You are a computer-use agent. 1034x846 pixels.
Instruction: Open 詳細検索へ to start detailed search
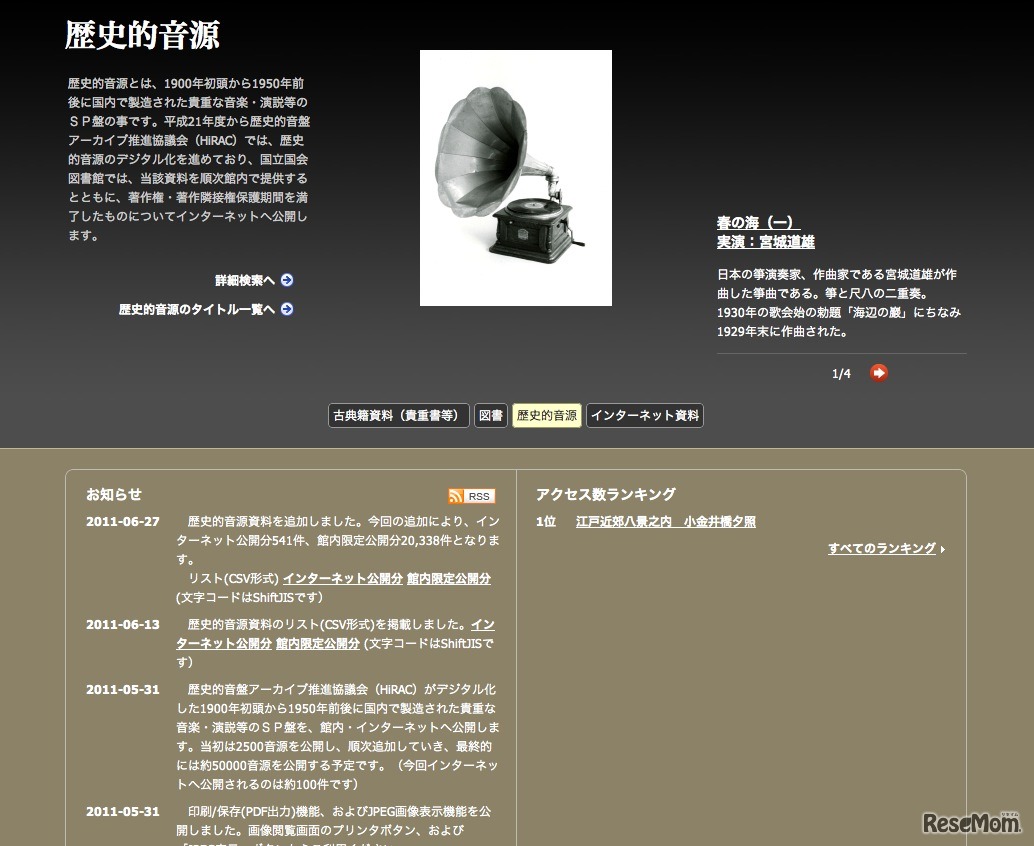[x=243, y=280]
